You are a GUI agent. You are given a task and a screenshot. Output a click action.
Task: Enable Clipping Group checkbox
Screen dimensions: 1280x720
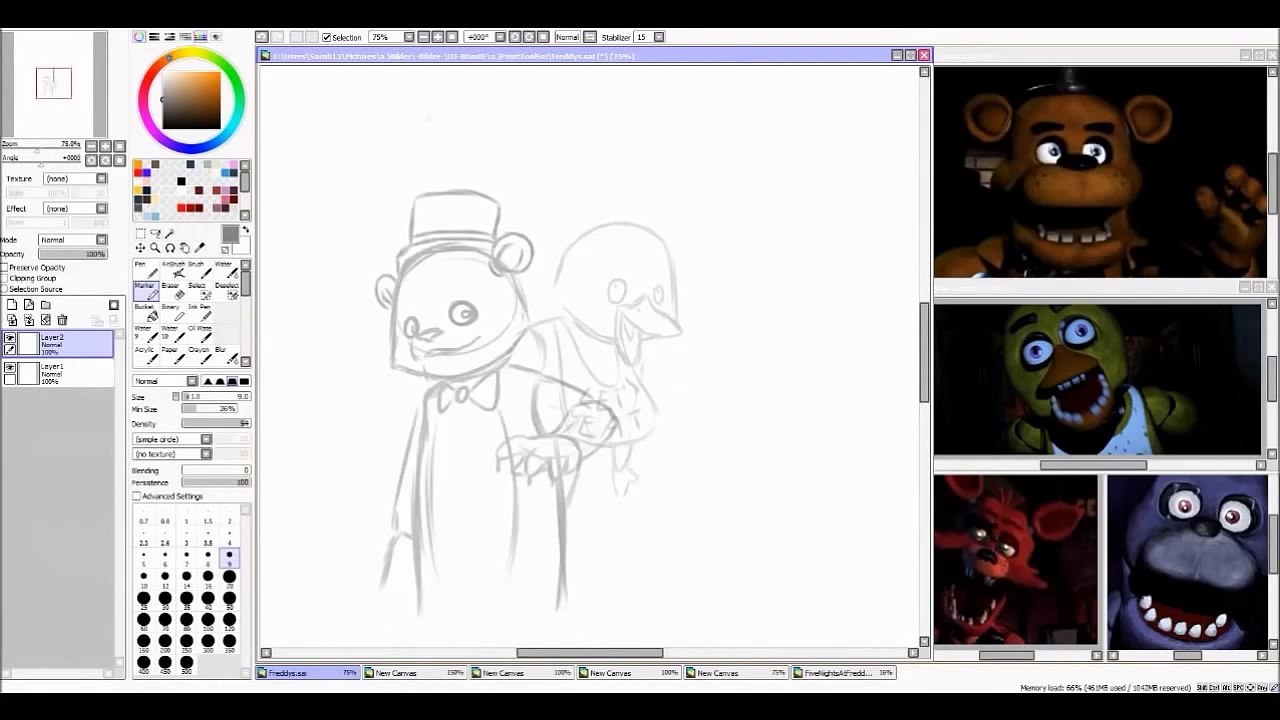point(4,278)
